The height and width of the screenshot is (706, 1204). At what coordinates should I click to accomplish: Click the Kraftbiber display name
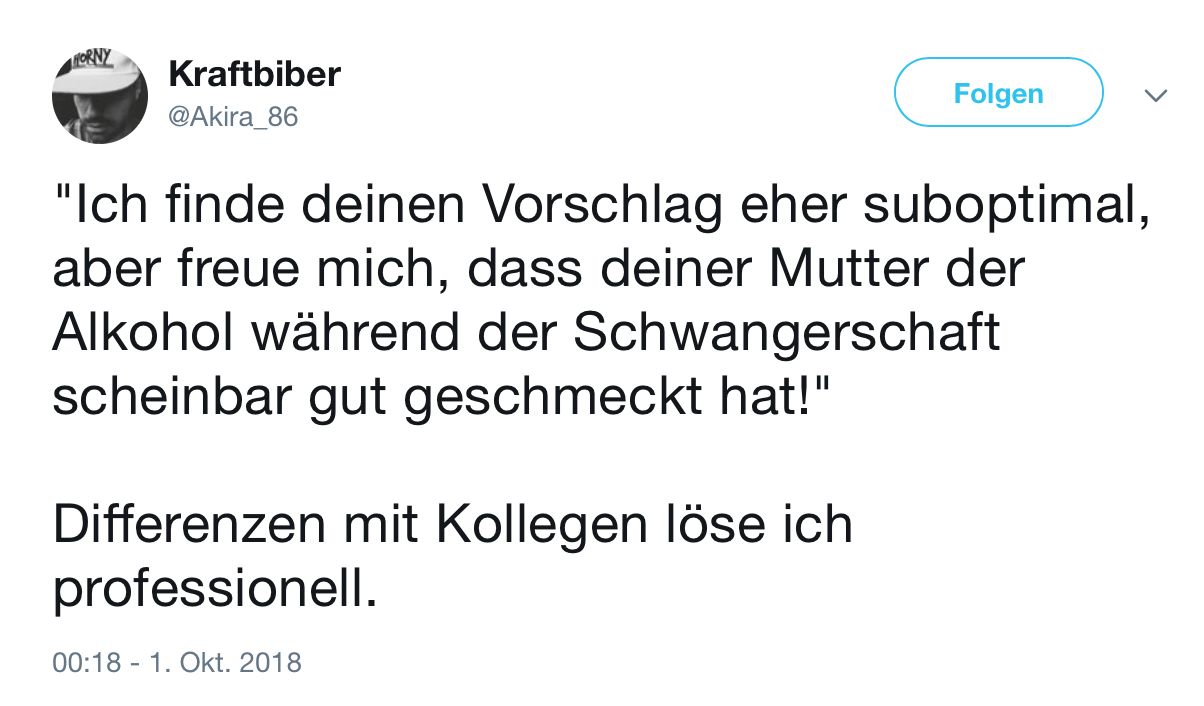click(255, 74)
